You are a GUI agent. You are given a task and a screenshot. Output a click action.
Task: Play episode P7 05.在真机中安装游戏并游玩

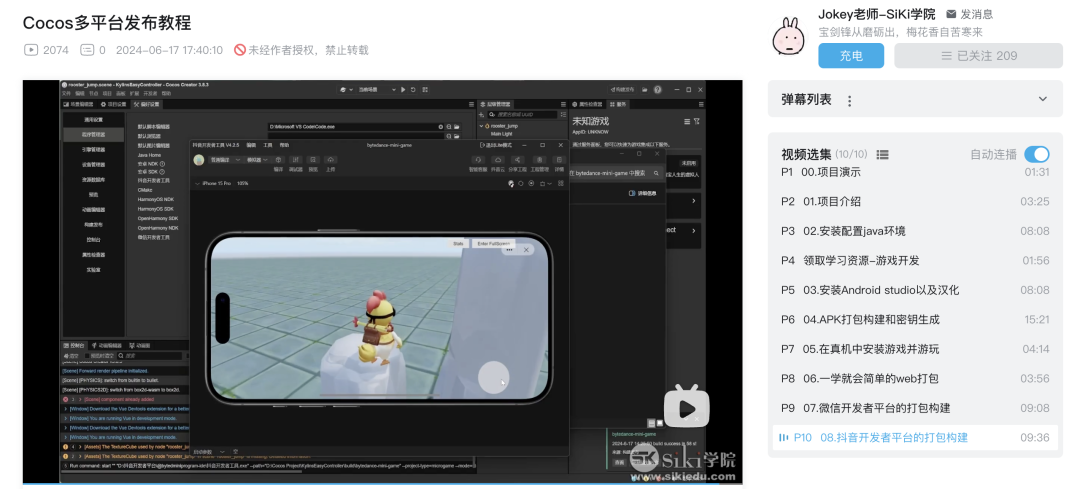pos(915,349)
